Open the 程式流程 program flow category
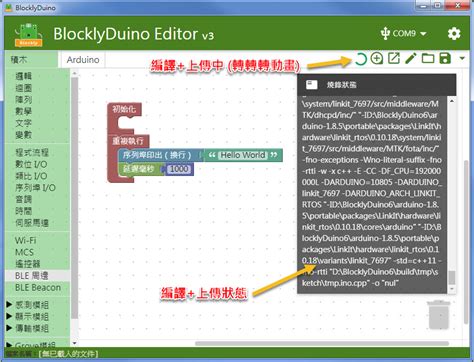 pos(32,152)
